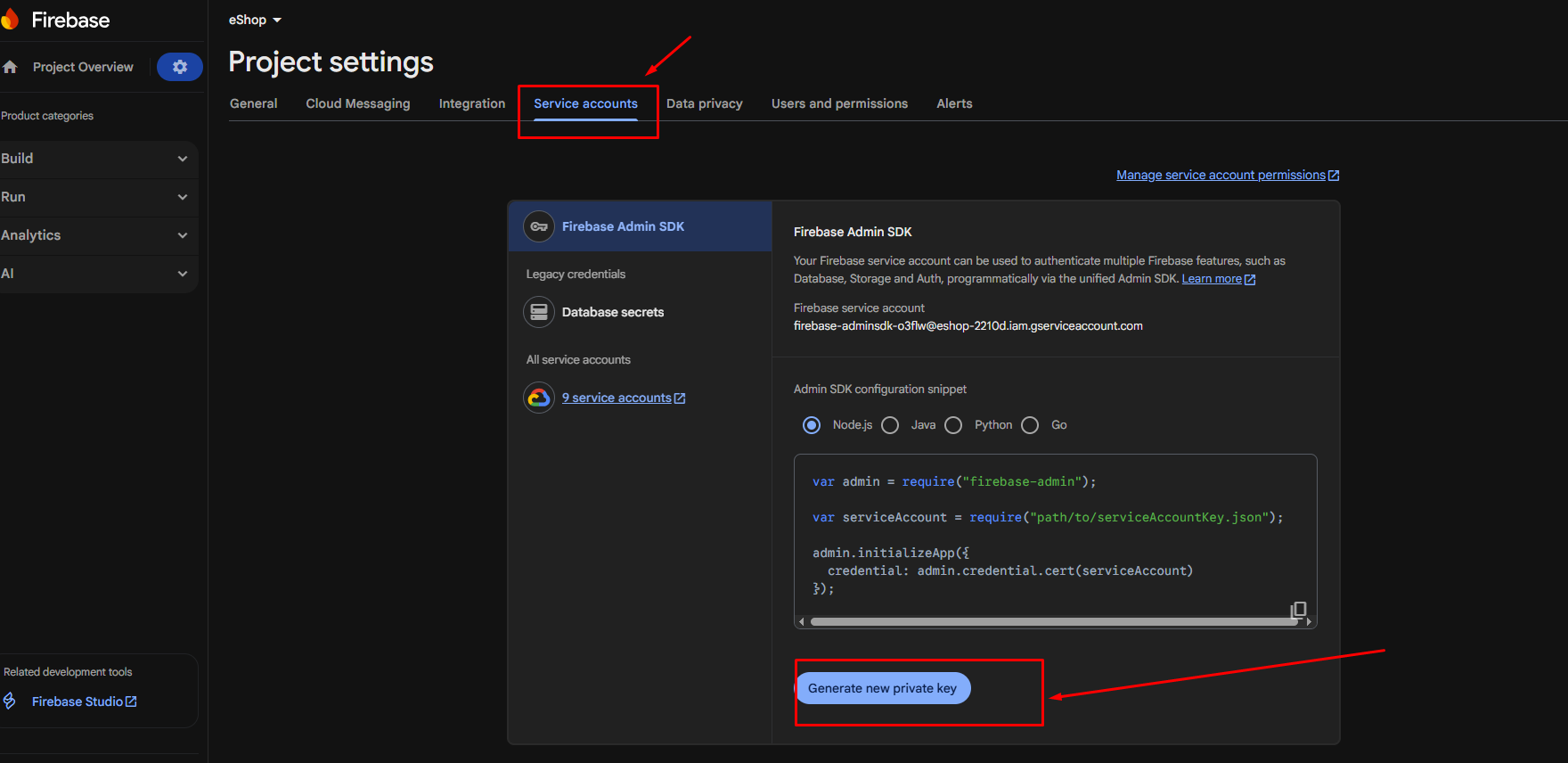Open the project settings gear icon
The image size is (1568, 763).
[x=180, y=67]
